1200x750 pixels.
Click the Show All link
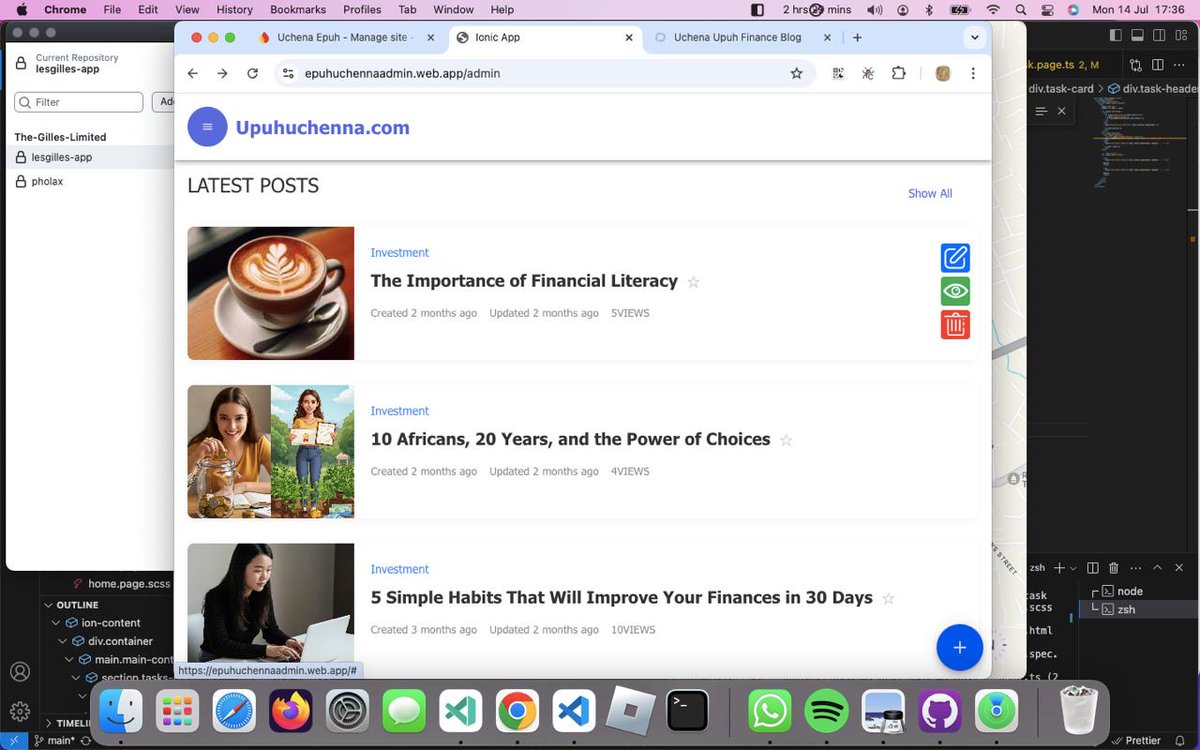(x=930, y=194)
